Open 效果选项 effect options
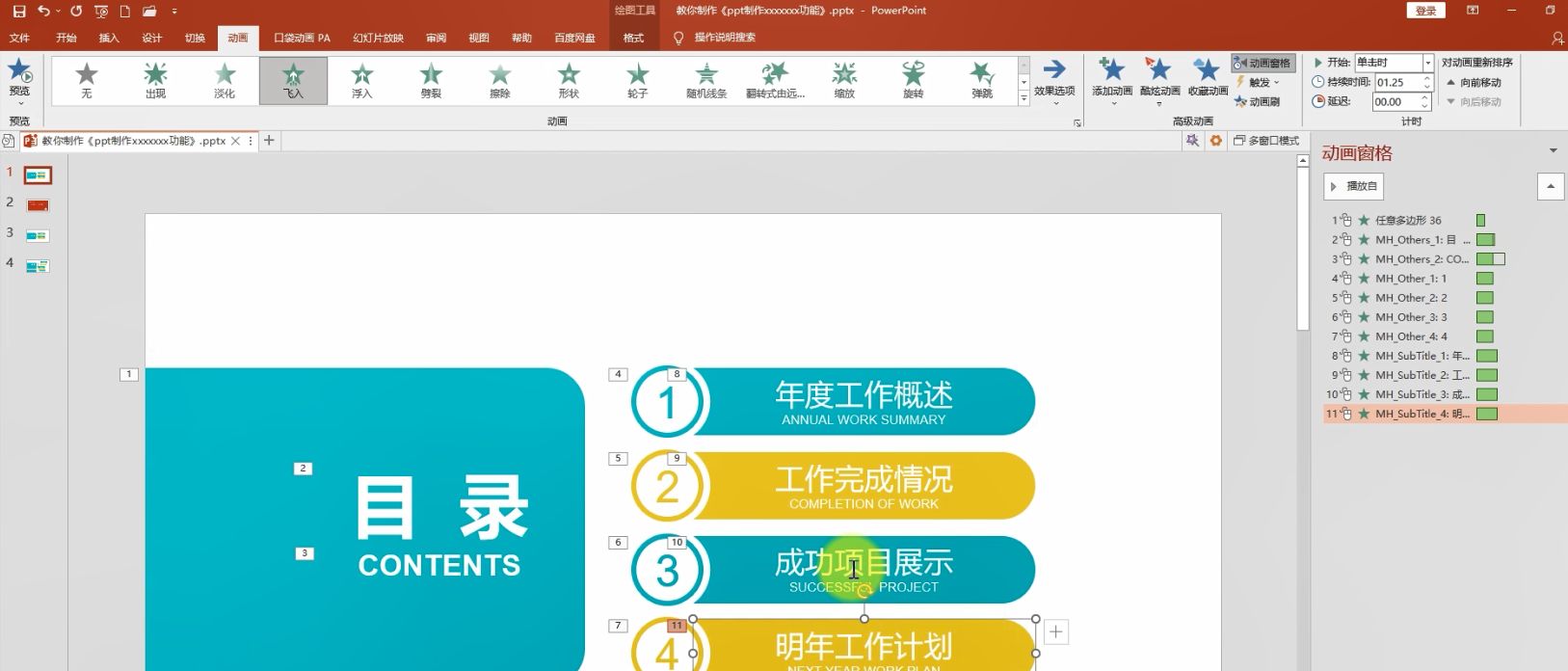This screenshot has width=1568, height=671. 1054,81
